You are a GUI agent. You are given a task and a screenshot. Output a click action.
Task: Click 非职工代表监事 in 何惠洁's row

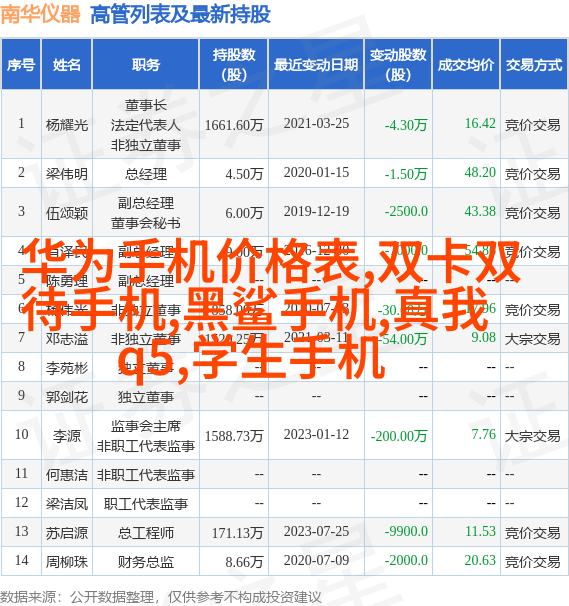pos(146,475)
